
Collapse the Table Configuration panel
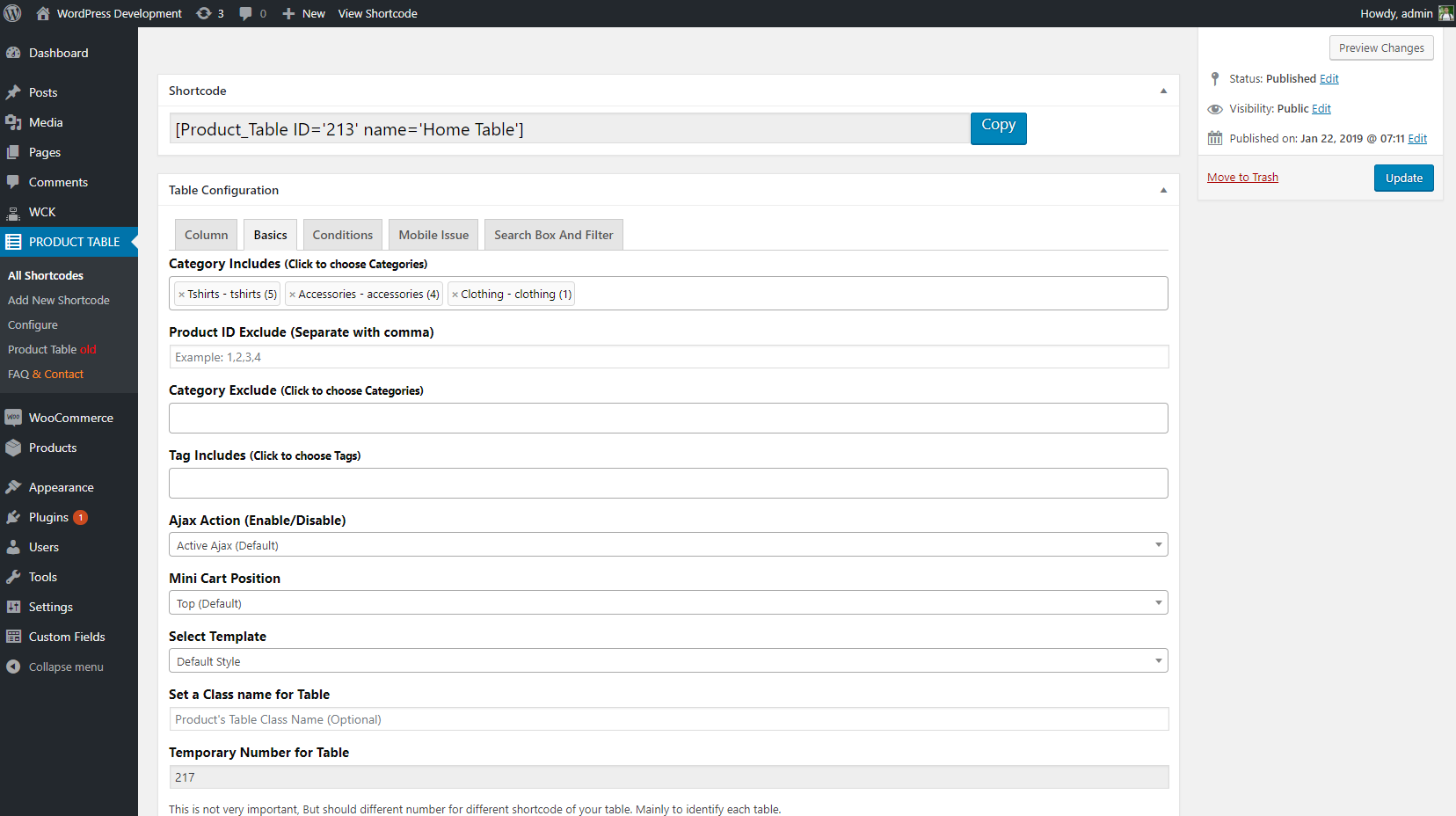[1163, 190]
